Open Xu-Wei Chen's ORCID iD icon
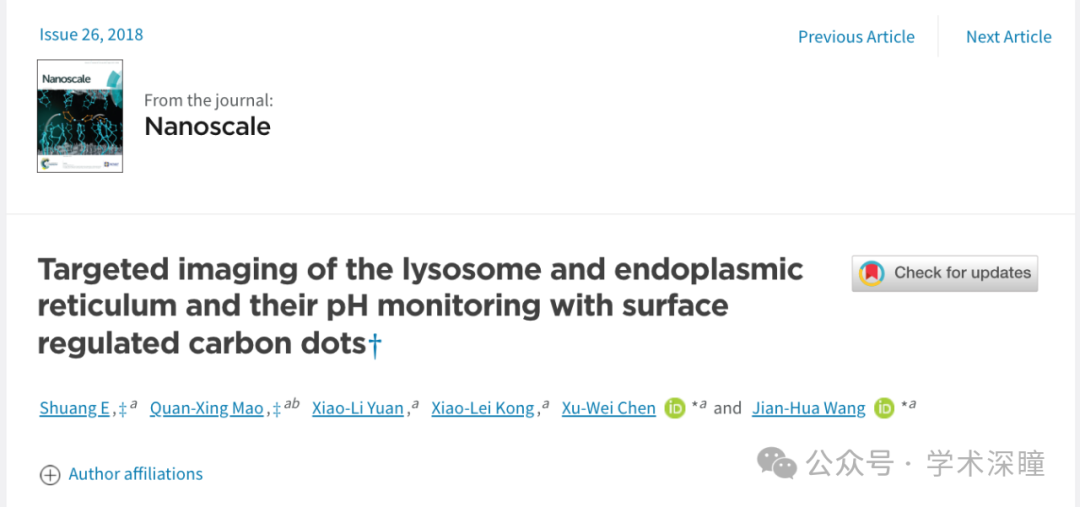 pos(675,408)
